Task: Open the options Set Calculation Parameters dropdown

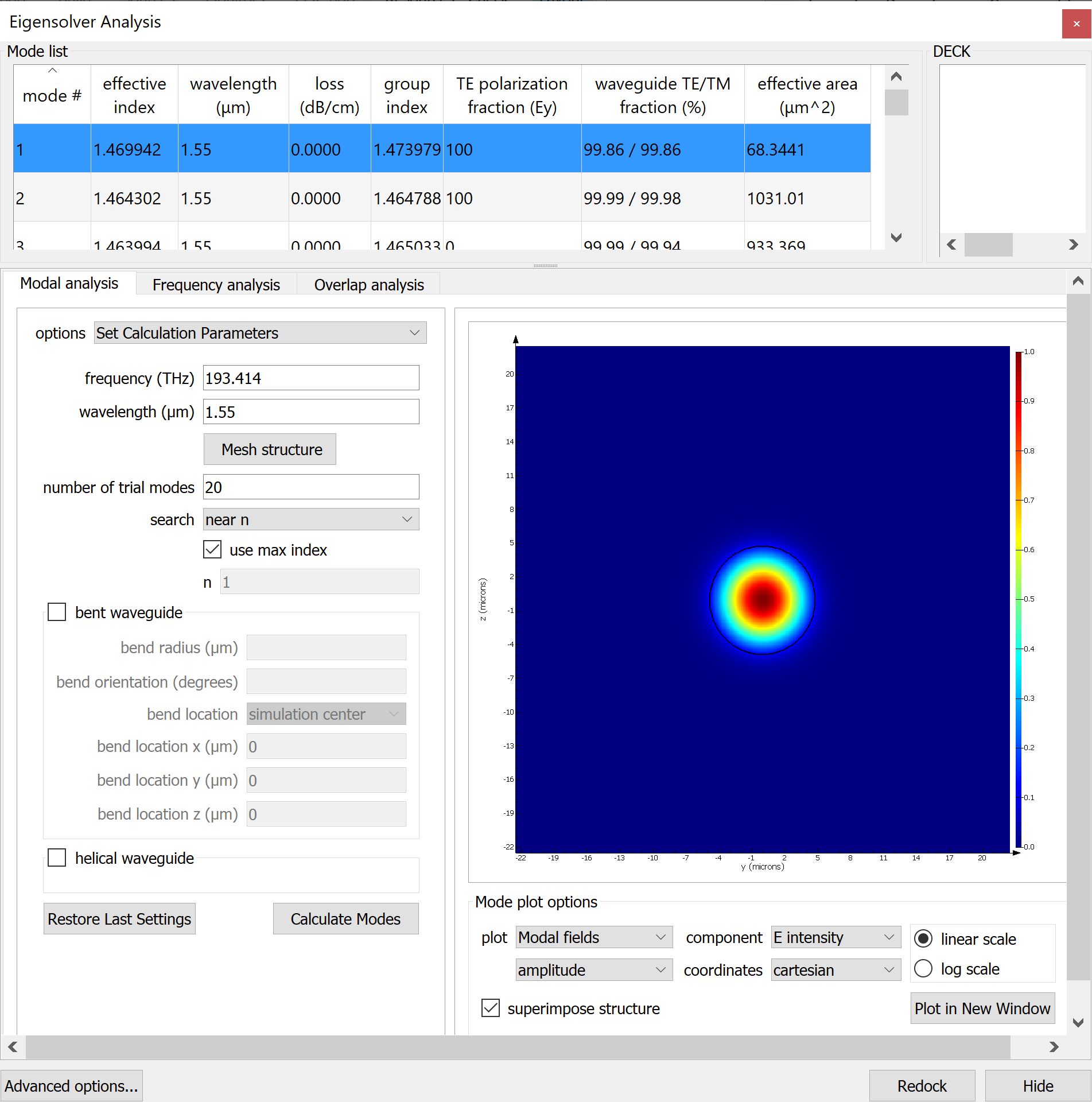Action: pyautogui.click(x=260, y=333)
